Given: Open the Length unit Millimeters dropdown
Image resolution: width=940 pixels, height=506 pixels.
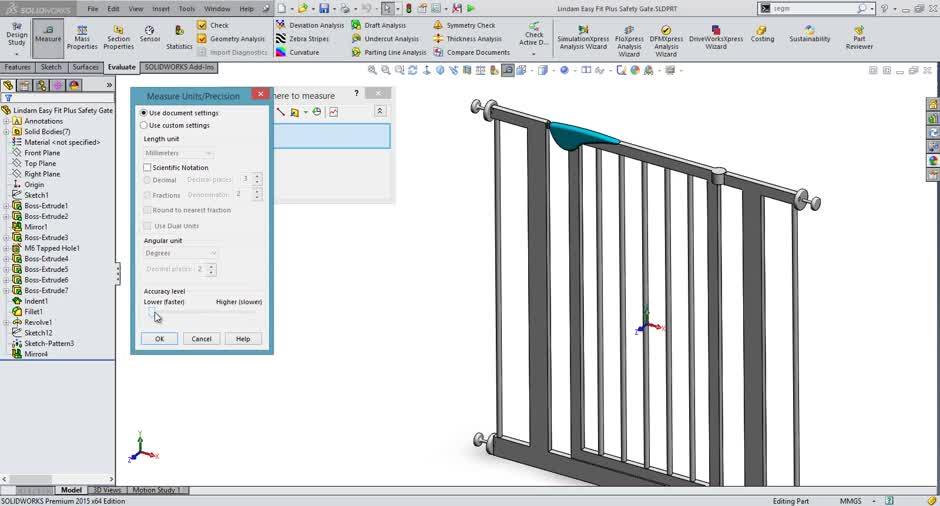Looking at the screenshot, I should click(x=178, y=153).
